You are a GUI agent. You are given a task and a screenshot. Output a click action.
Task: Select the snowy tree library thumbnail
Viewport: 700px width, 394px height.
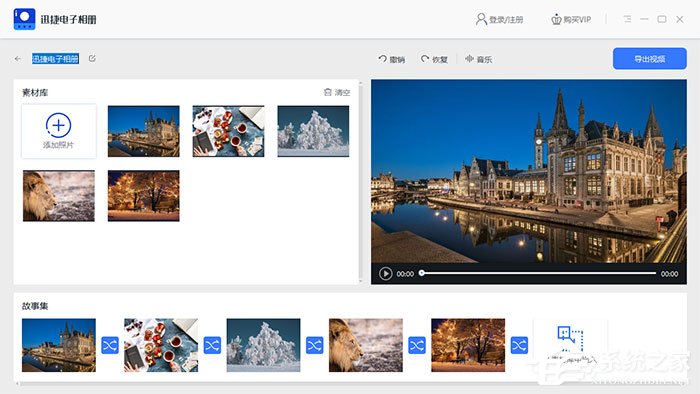click(313, 131)
